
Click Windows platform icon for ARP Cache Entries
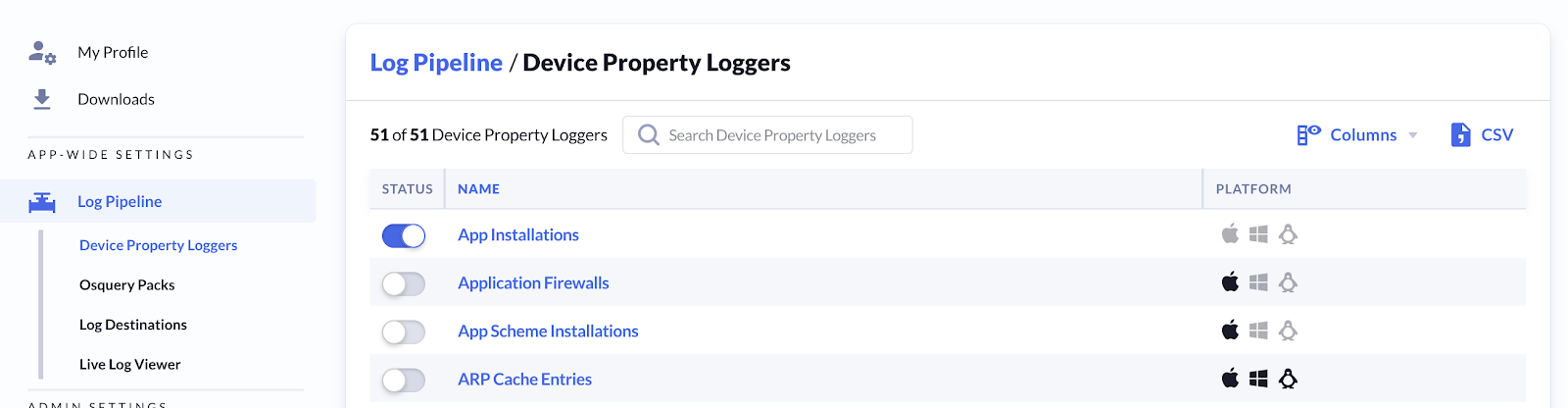1258,379
